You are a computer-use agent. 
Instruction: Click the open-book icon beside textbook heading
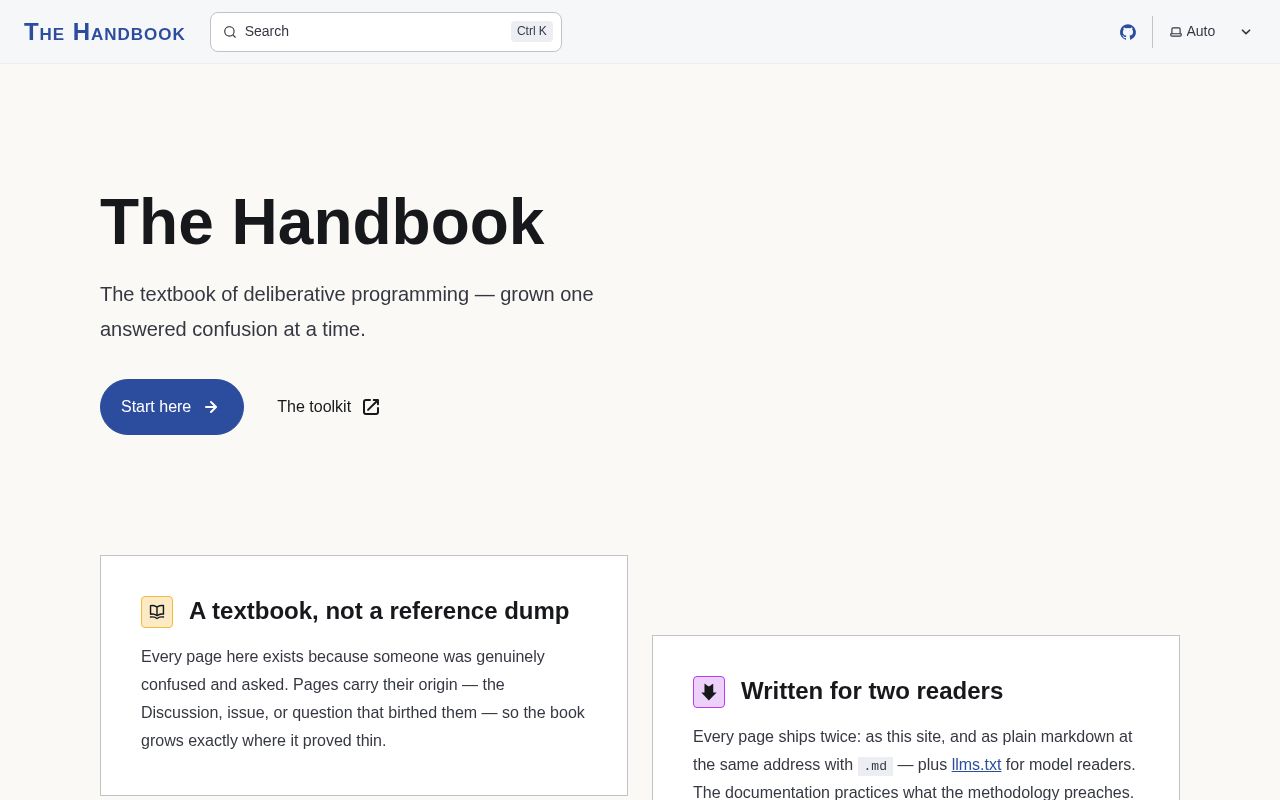tap(157, 612)
